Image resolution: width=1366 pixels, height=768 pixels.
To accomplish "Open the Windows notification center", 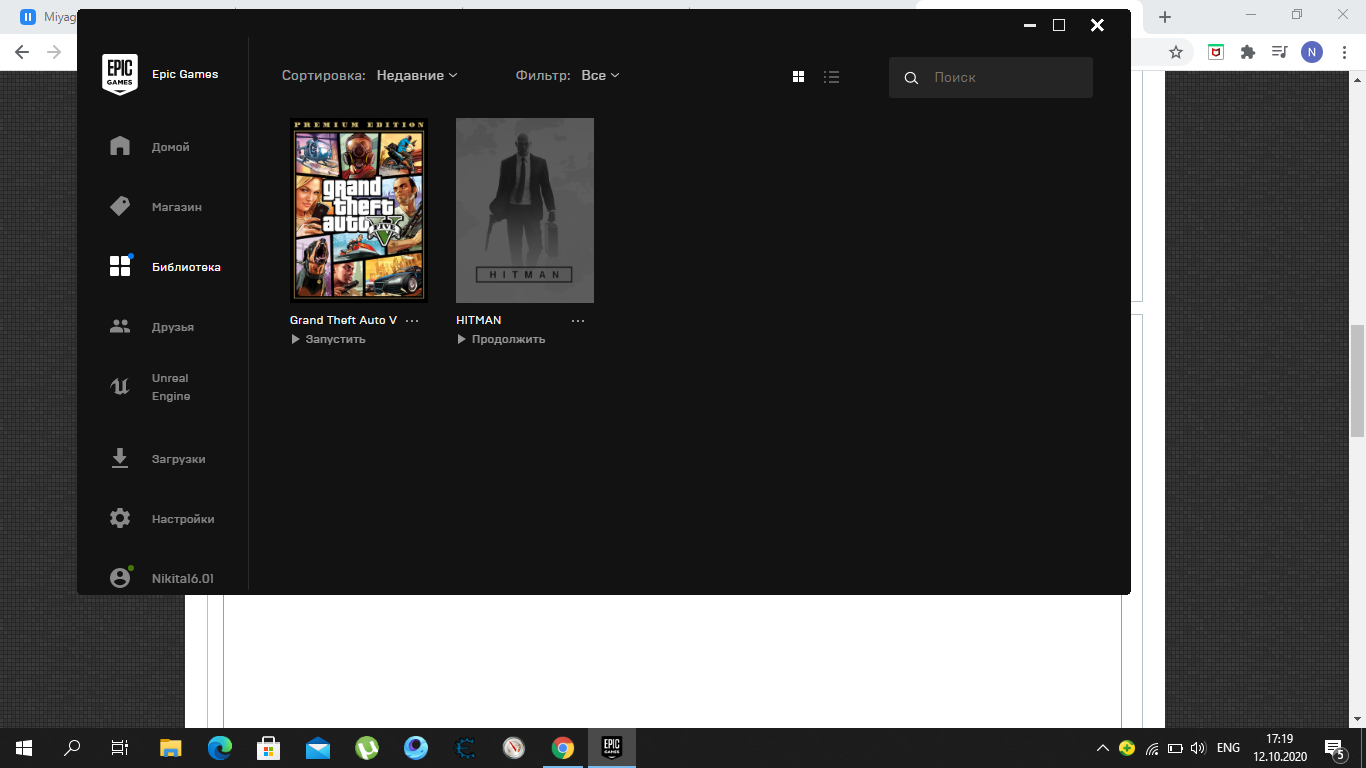I will point(1335,747).
